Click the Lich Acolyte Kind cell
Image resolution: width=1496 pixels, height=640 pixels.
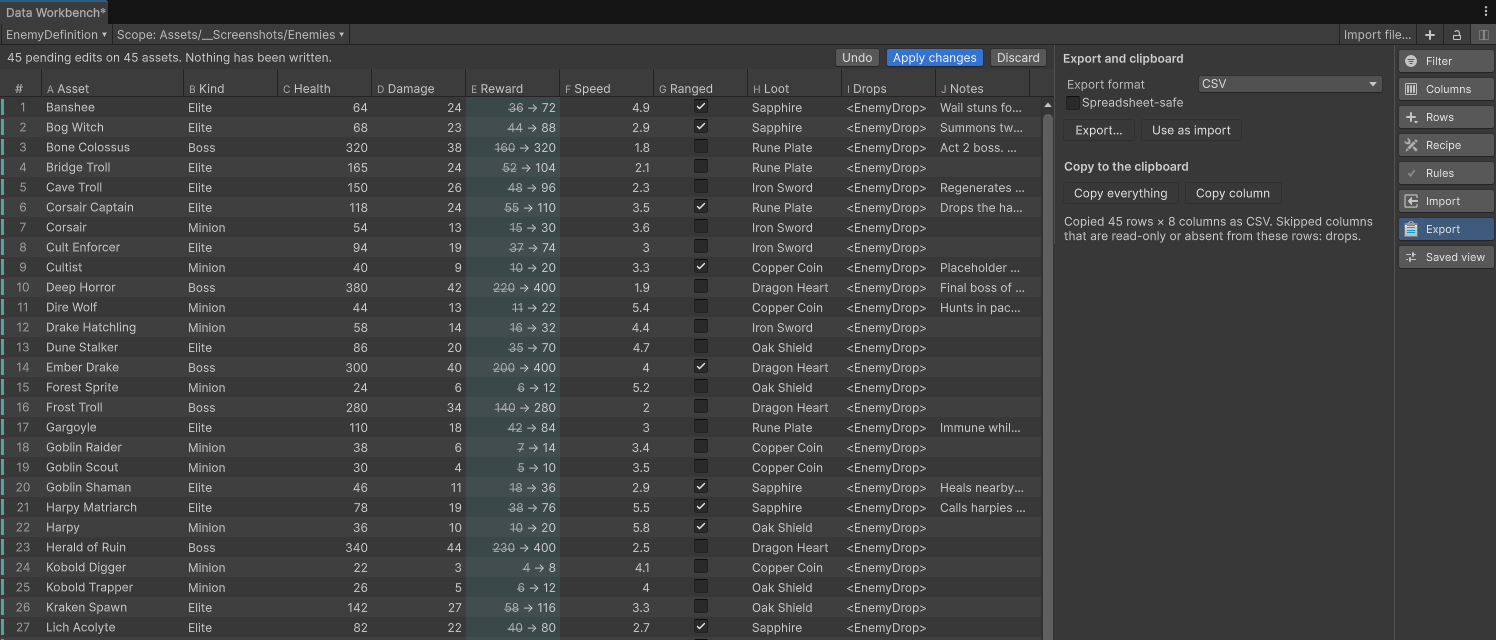click(231, 627)
